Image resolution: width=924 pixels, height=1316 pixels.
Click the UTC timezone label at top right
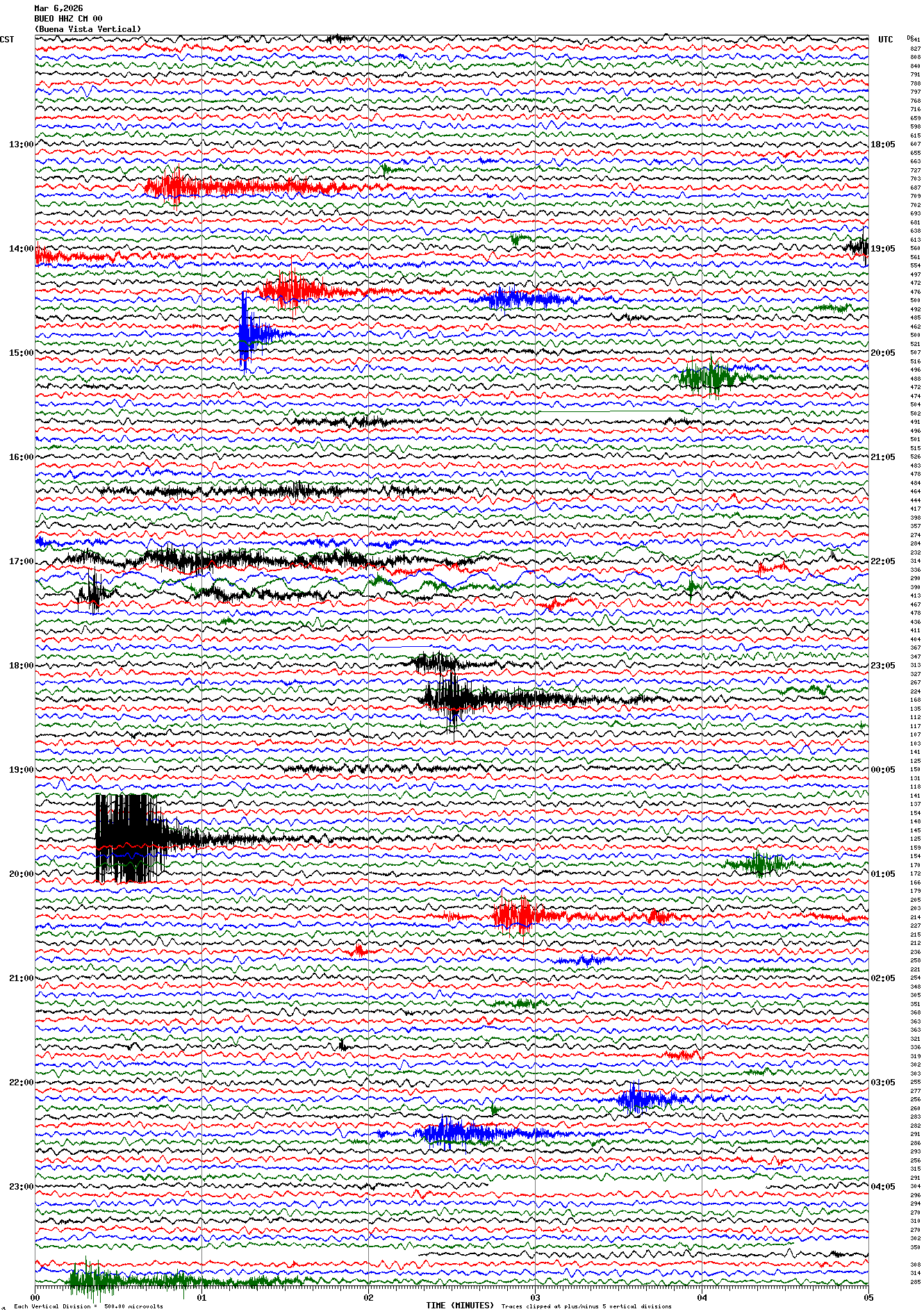click(885, 40)
